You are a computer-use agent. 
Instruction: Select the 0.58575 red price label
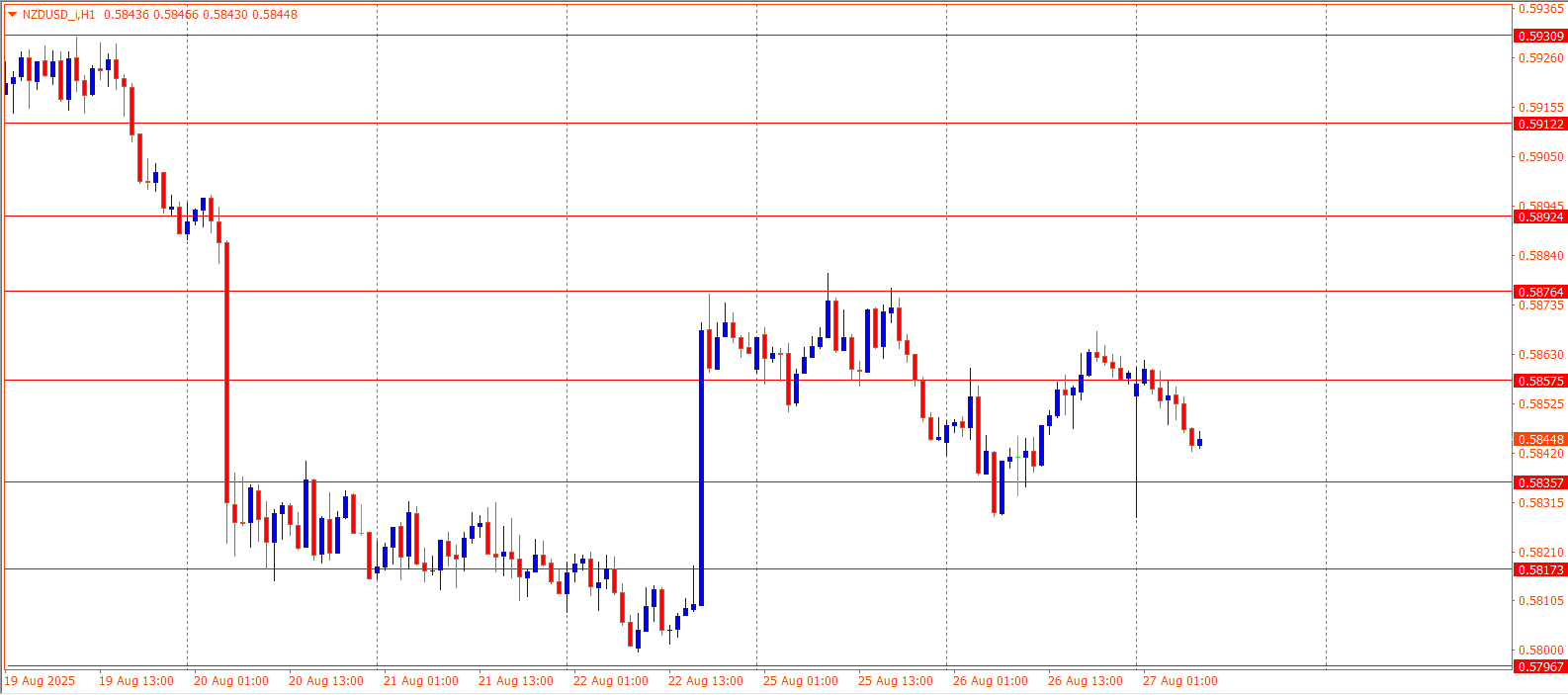point(1540,382)
